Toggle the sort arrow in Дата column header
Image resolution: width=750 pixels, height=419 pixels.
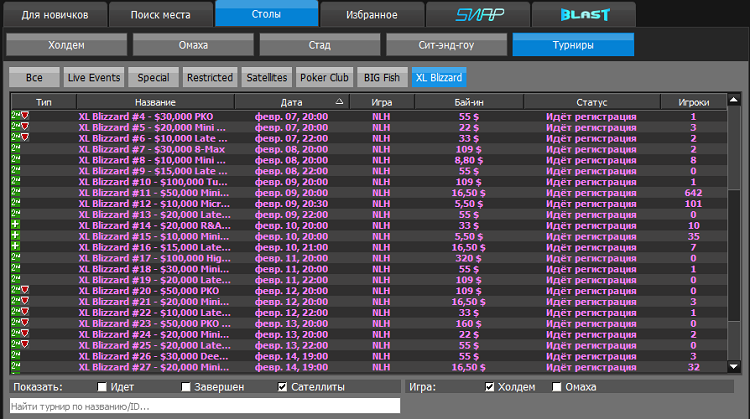point(338,102)
